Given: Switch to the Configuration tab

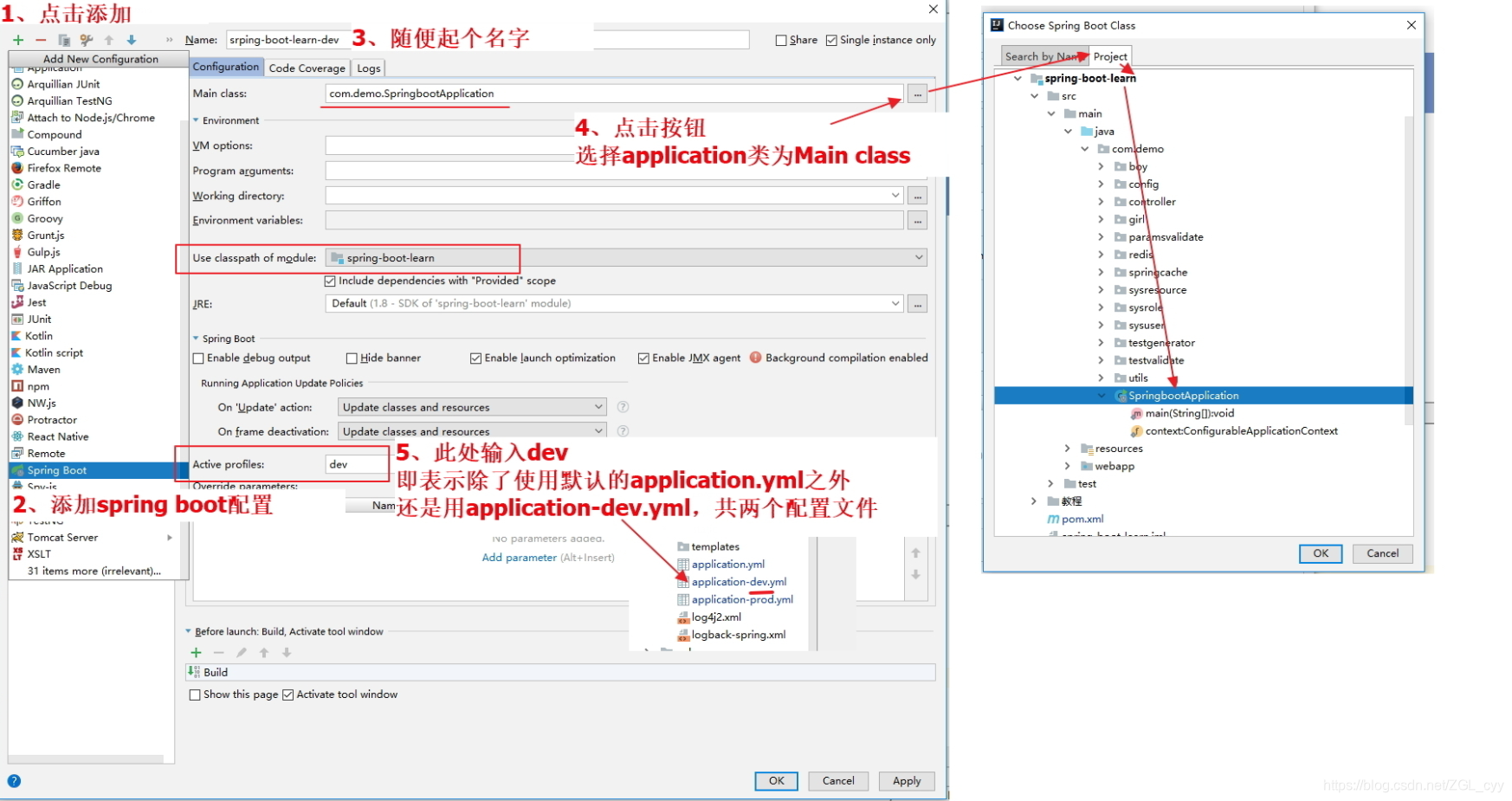Looking at the screenshot, I should (225, 67).
